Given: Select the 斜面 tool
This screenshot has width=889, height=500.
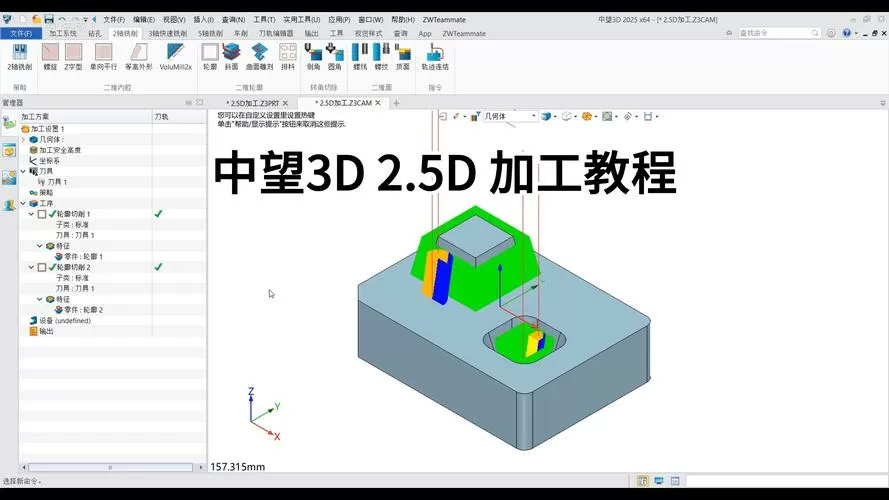Looking at the screenshot, I should [x=231, y=57].
